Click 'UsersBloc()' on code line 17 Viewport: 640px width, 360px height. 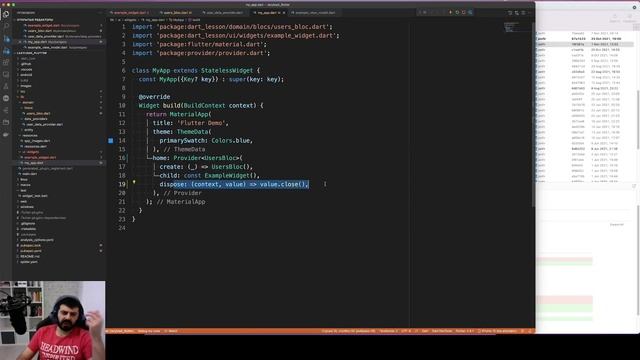click(232, 167)
